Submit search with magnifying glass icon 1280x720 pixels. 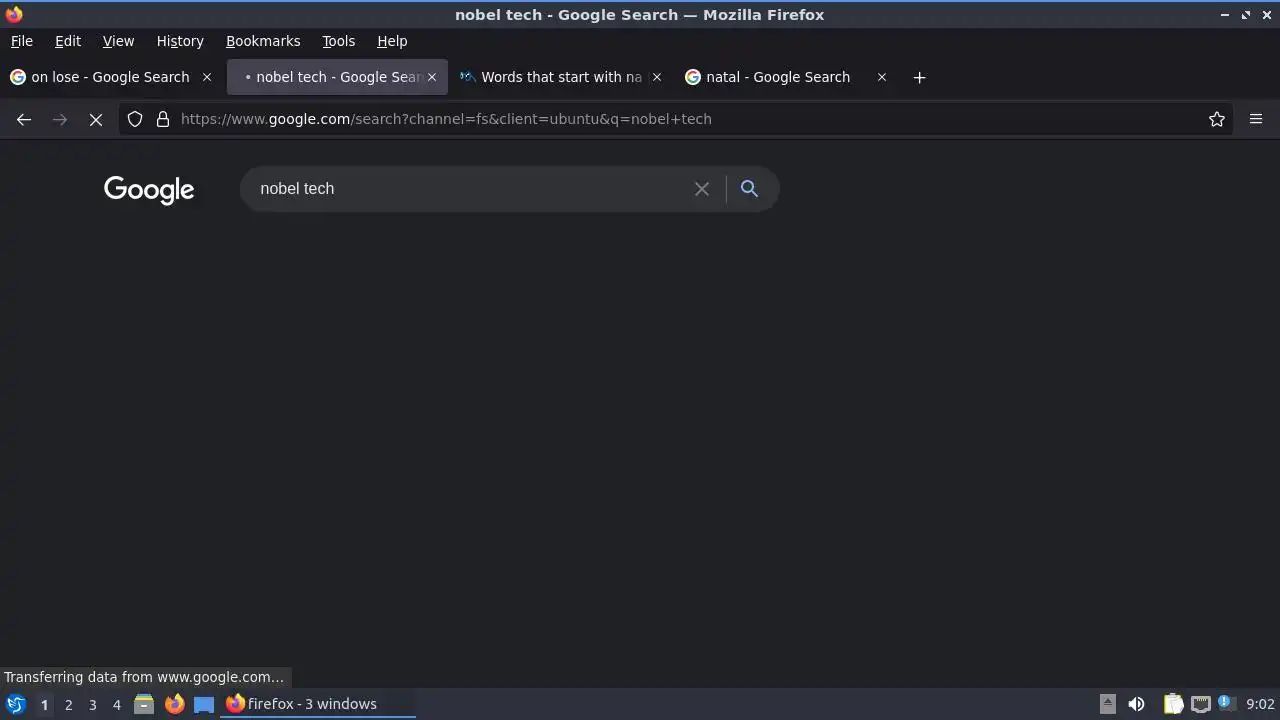(x=749, y=189)
